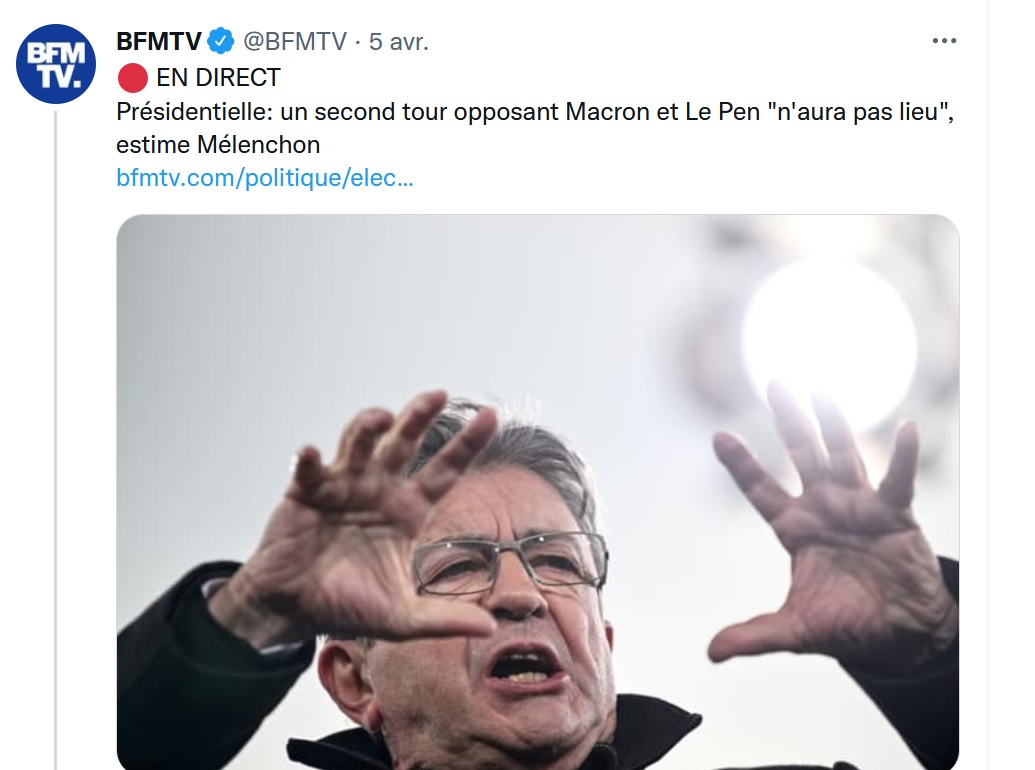Click the 'TV.' part of the avatar logo
Viewport: 1035px width, 770px height.
(58, 77)
